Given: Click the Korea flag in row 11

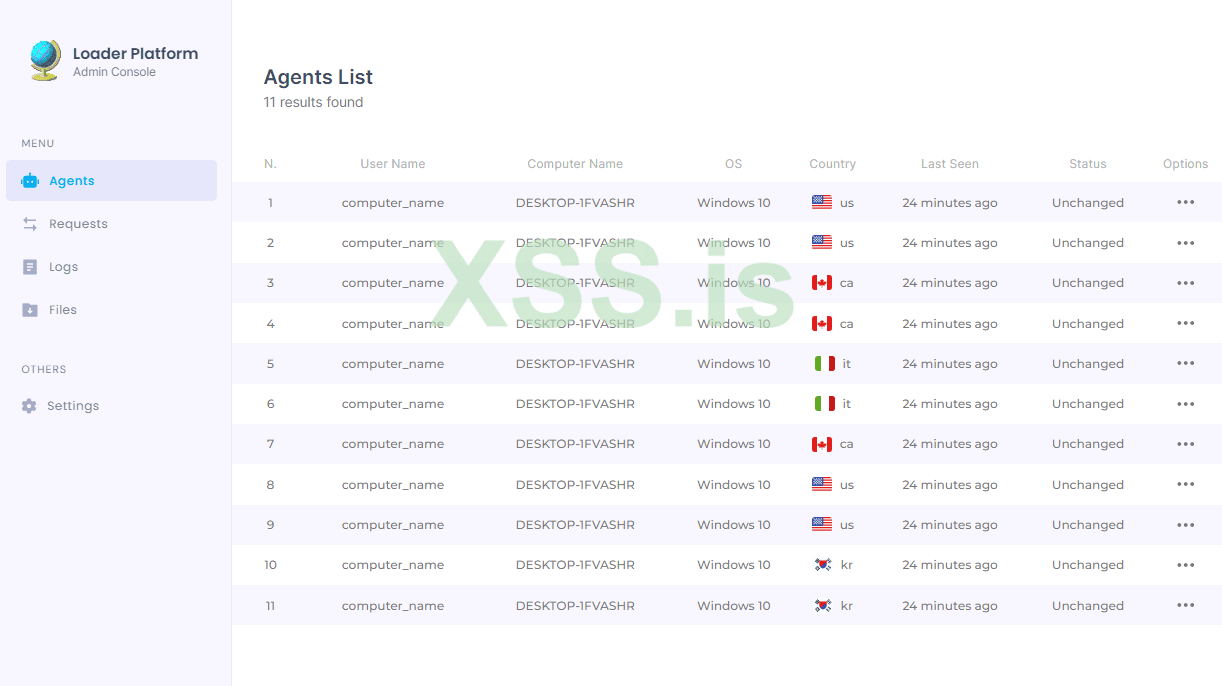Looking at the screenshot, I should click(823, 605).
